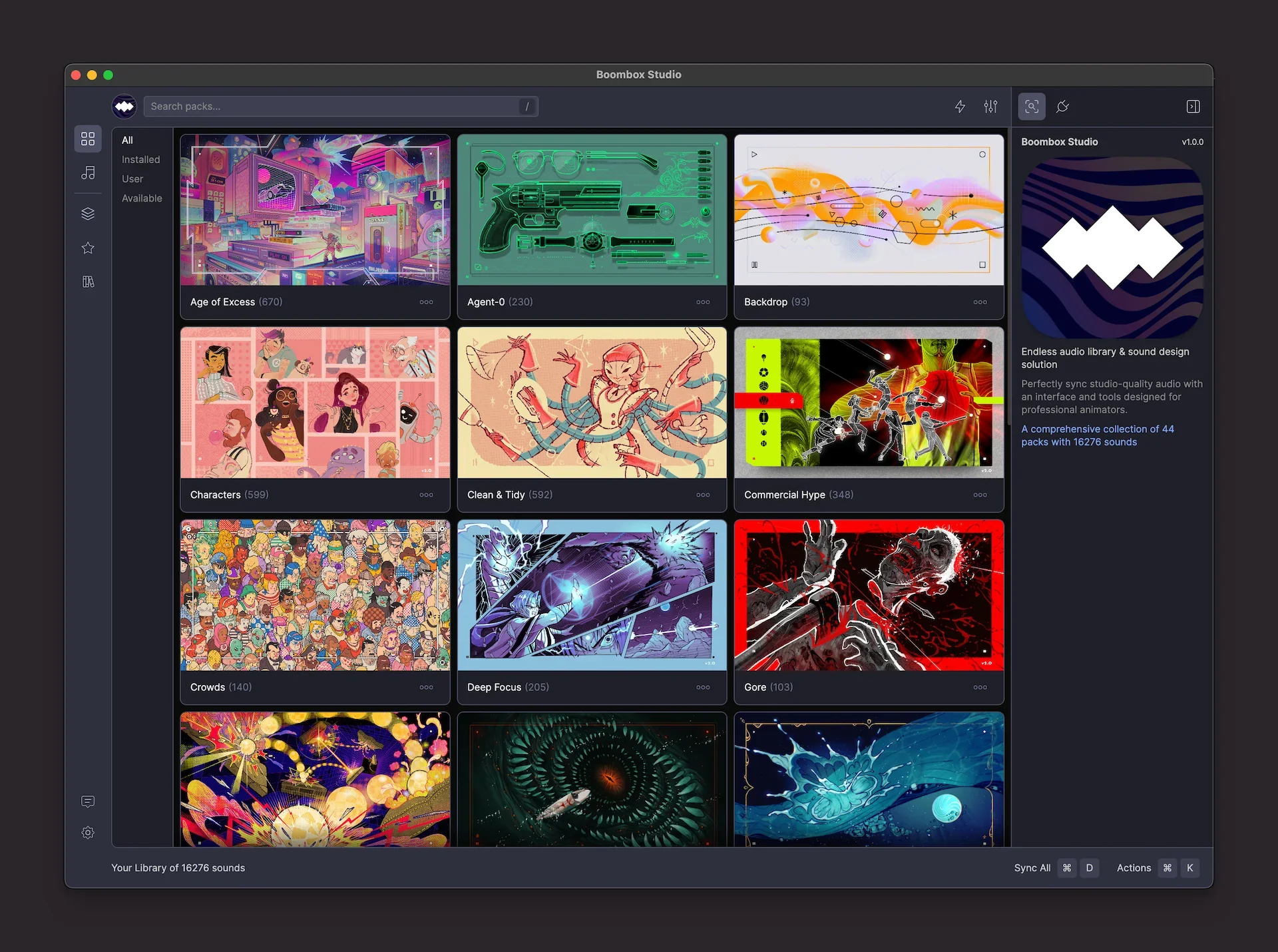Switch to the Available tab

tap(142, 198)
